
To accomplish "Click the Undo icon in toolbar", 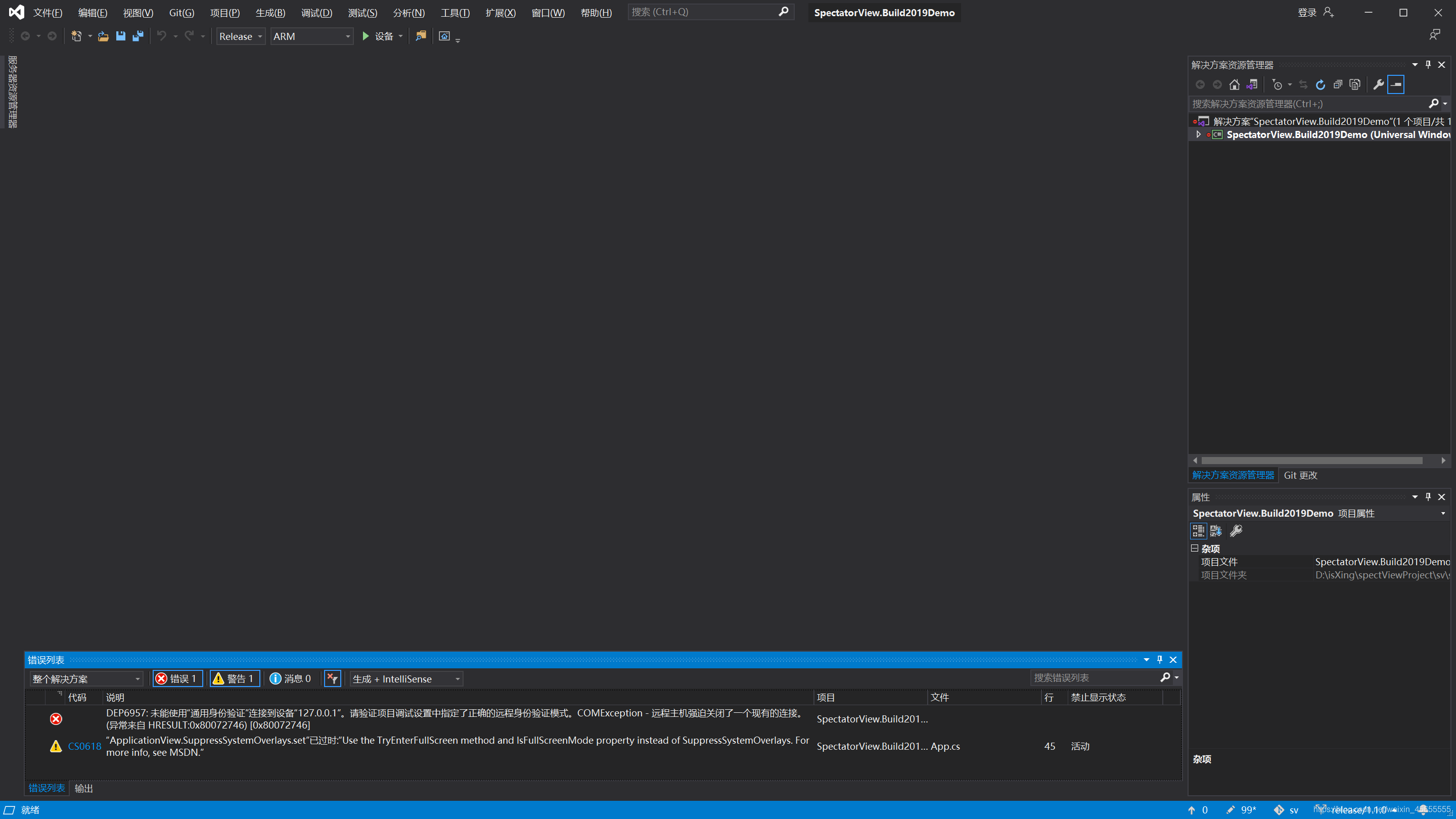I will (161, 37).
